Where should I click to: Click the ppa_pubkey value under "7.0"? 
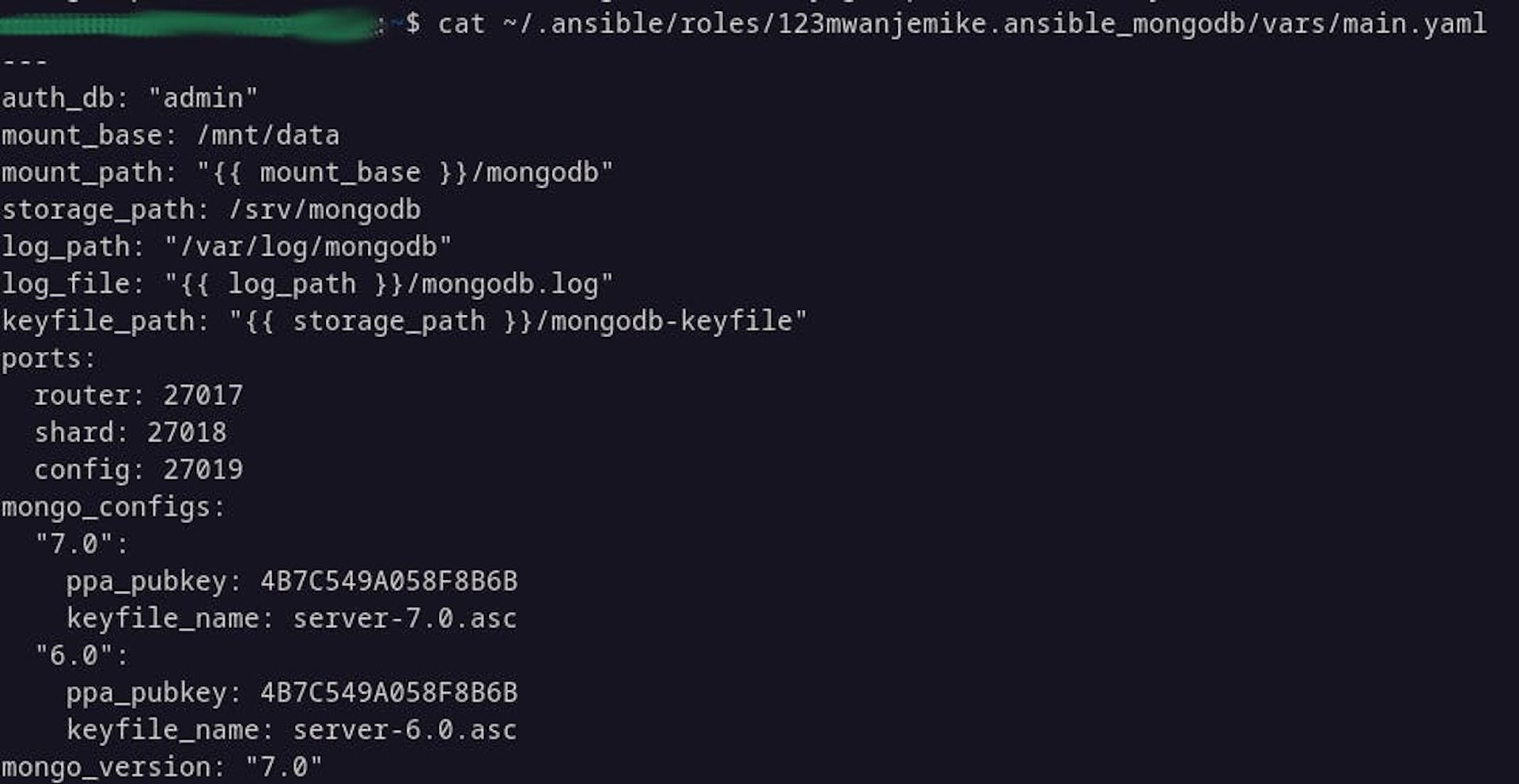tap(389, 581)
